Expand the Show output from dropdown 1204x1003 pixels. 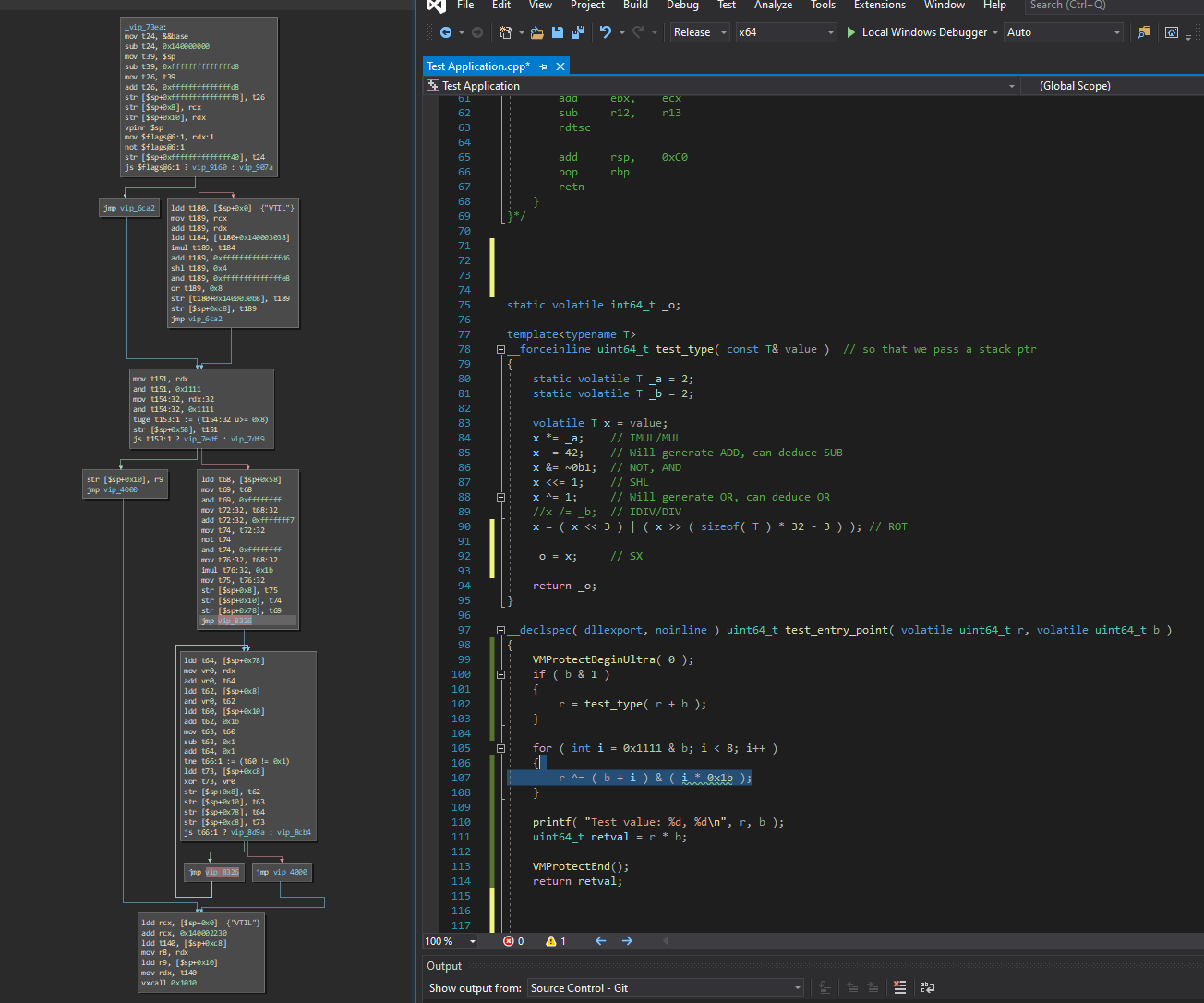click(x=798, y=988)
